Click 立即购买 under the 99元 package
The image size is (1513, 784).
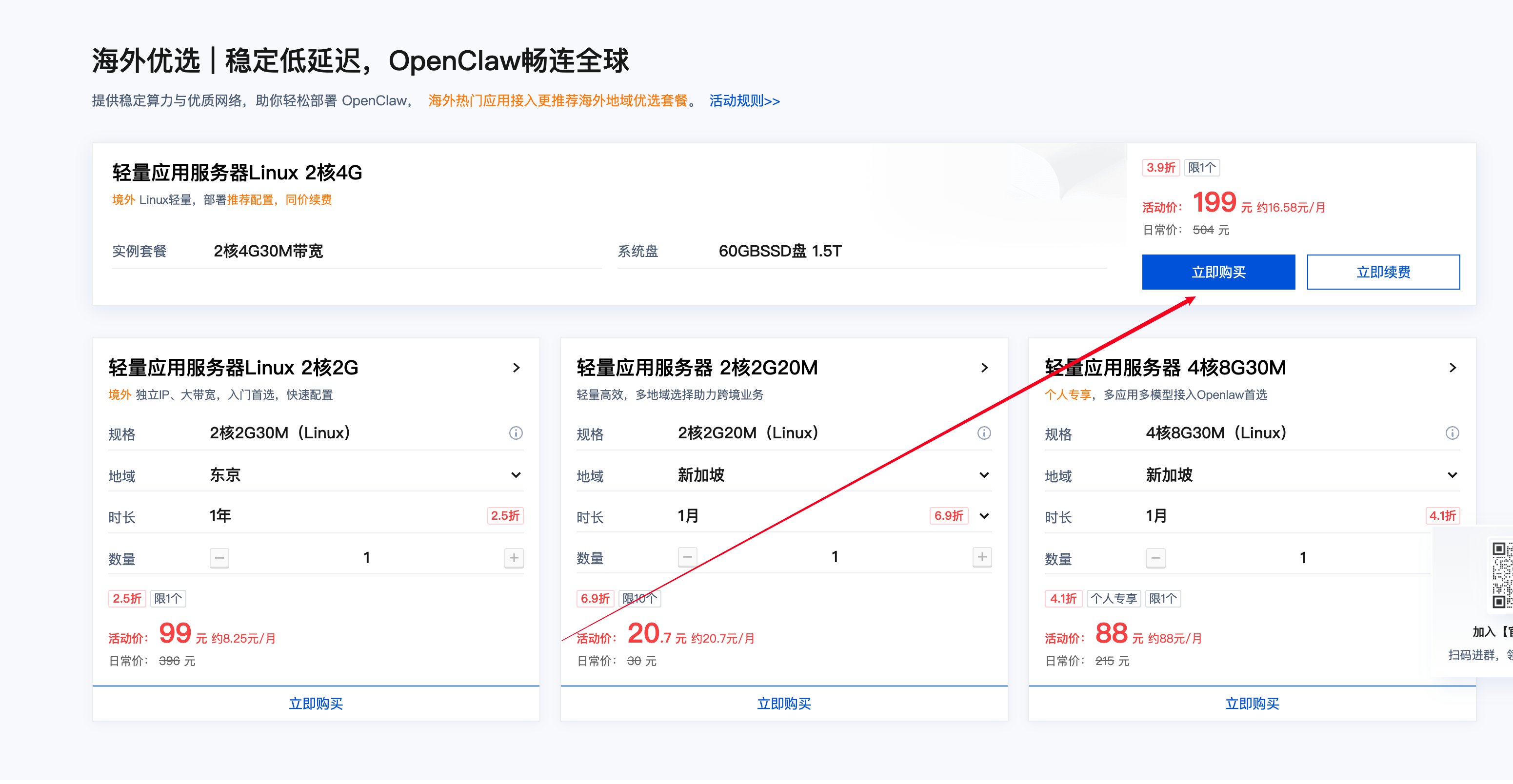(316, 703)
